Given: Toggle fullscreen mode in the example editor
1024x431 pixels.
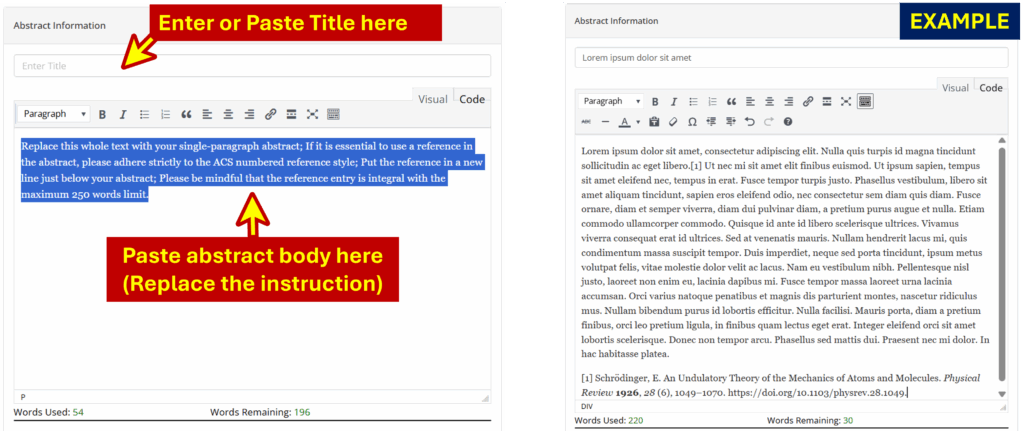Looking at the screenshot, I should pos(846,101).
